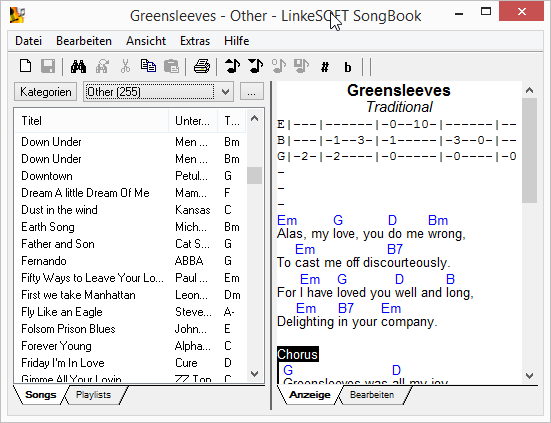Image resolution: width=551 pixels, height=423 pixels.
Task: Switch to the Bearbeiten tab at bottom
Action: coord(372,395)
